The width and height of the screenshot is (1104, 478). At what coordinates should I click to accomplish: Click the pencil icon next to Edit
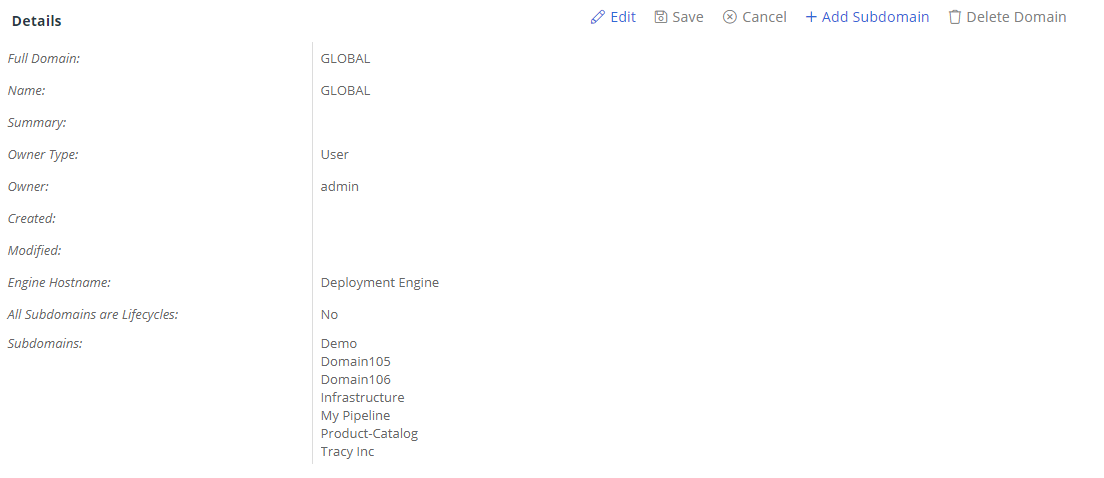point(598,17)
